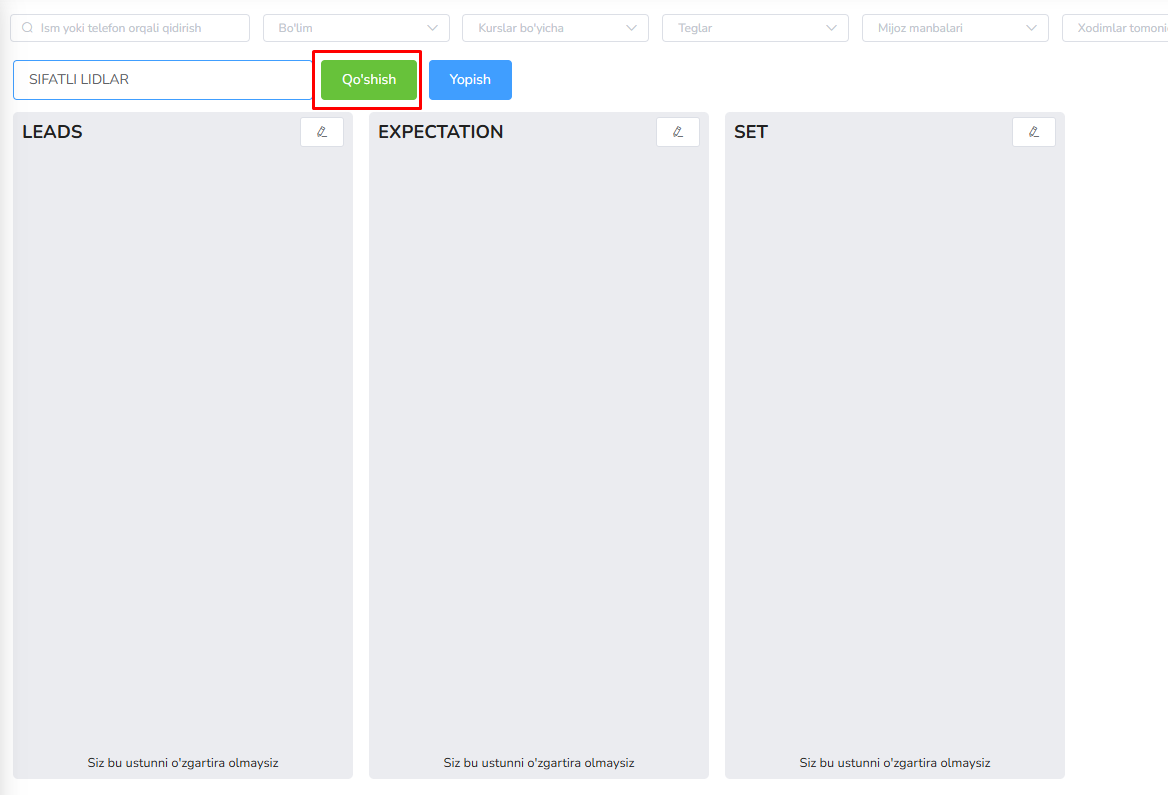Click the blue Yopish button
1168x795 pixels.
pos(470,80)
